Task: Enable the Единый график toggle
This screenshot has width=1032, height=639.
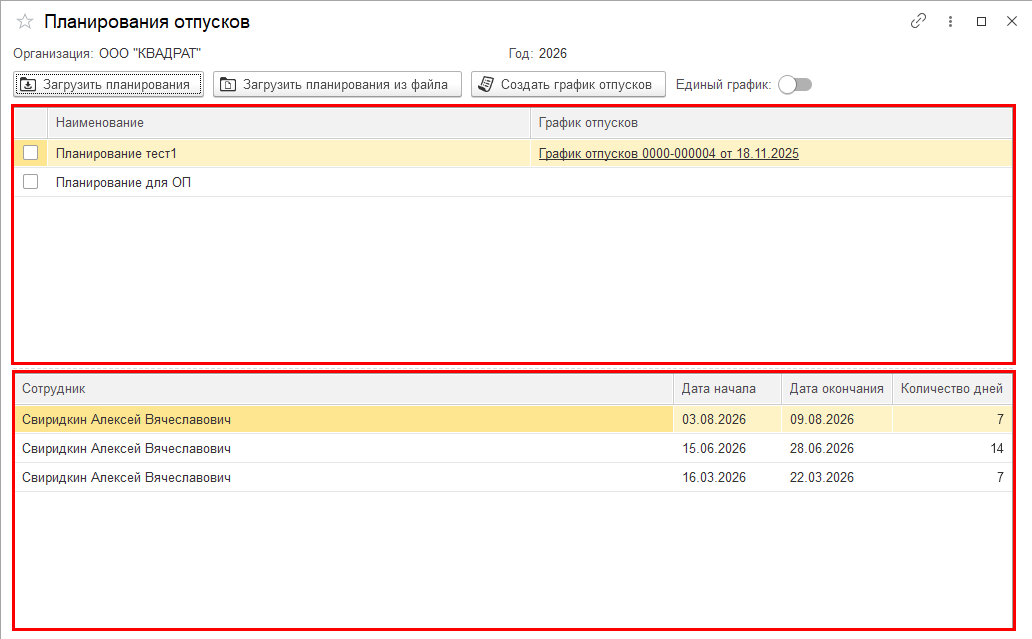Action: [795, 85]
